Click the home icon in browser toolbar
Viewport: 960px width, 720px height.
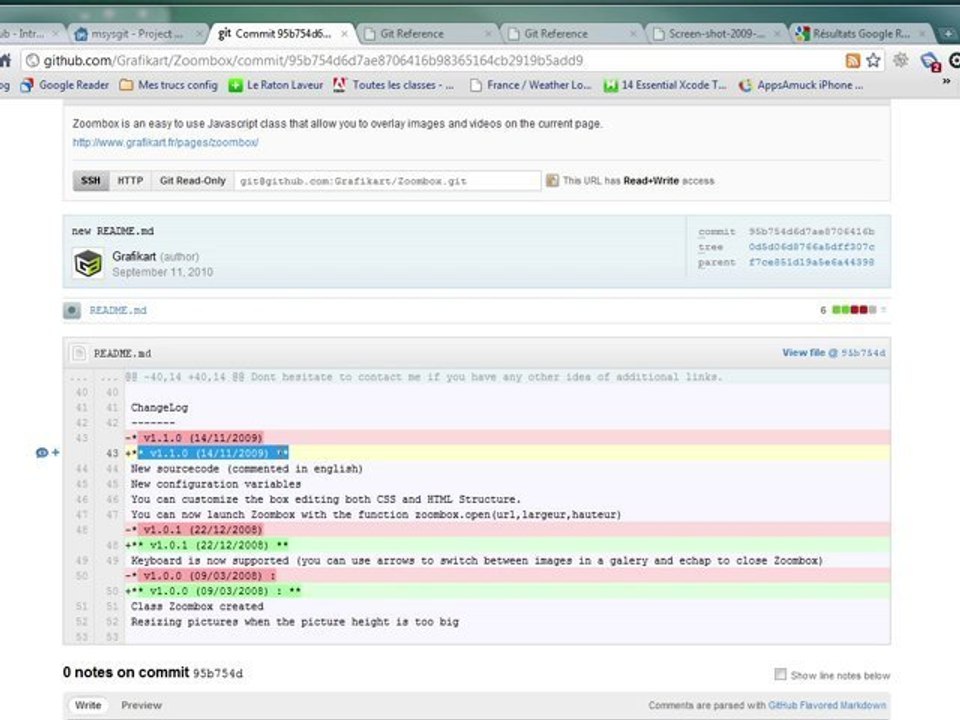click(x=5, y=60)
